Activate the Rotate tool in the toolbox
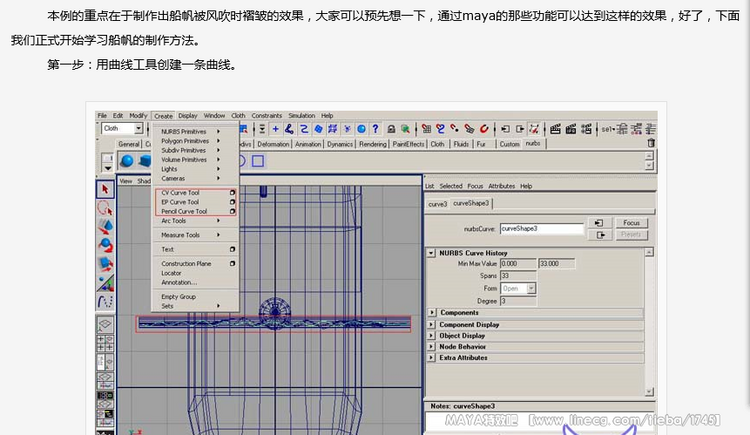Image resolution: width=750 pixels, height=435 pixels. [x=105, y=245]
